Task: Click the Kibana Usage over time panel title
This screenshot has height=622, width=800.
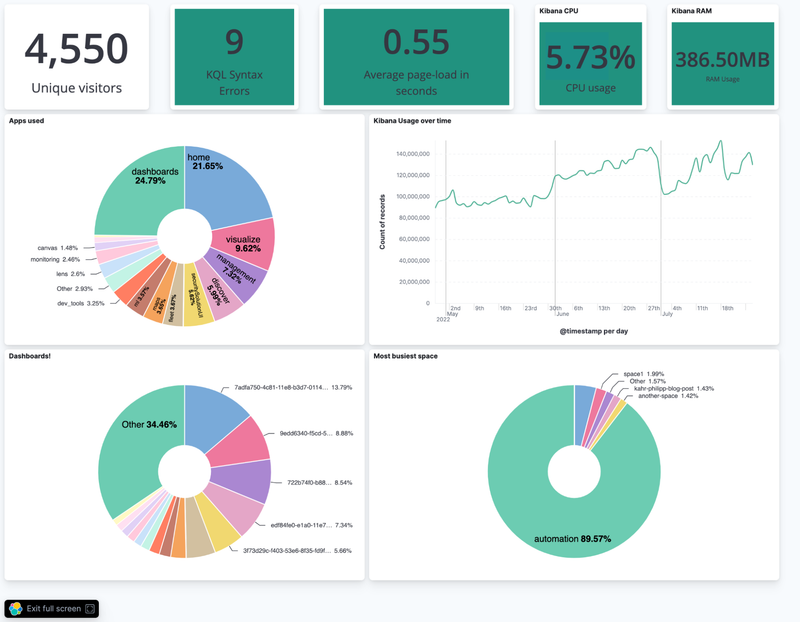Action: click(x=412, y=121)
